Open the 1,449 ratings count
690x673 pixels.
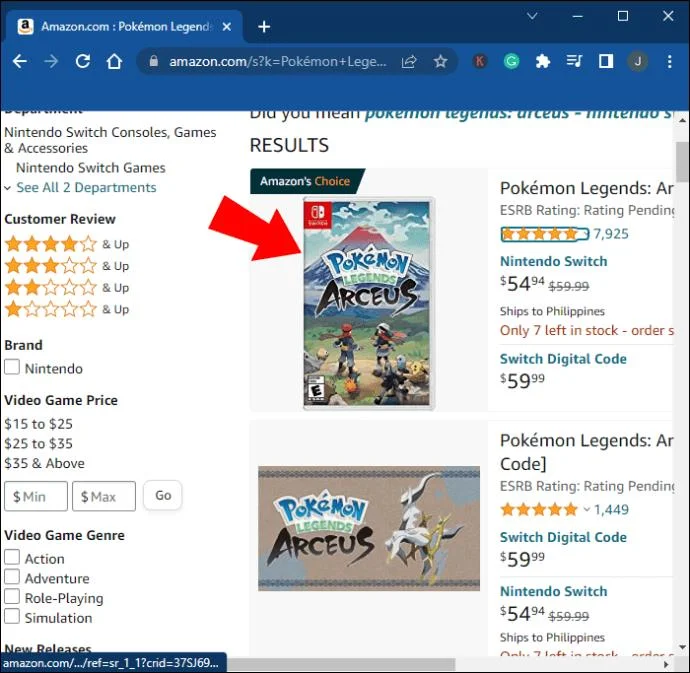click(x=611, y=510)
